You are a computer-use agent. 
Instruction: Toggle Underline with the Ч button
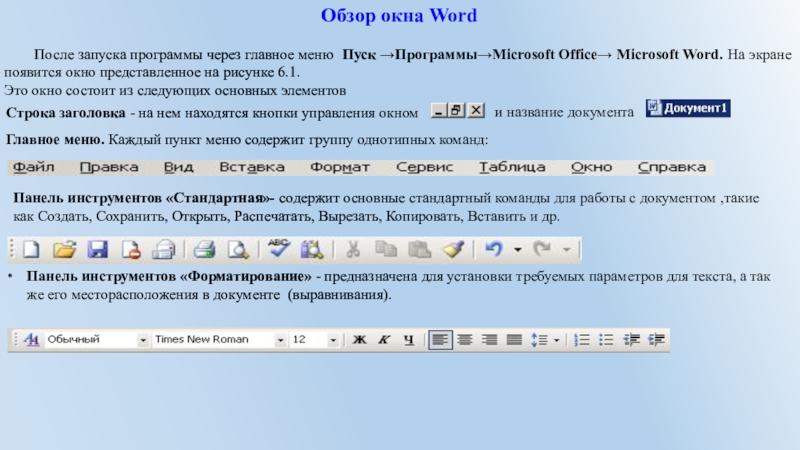click(x=409, y=340)
